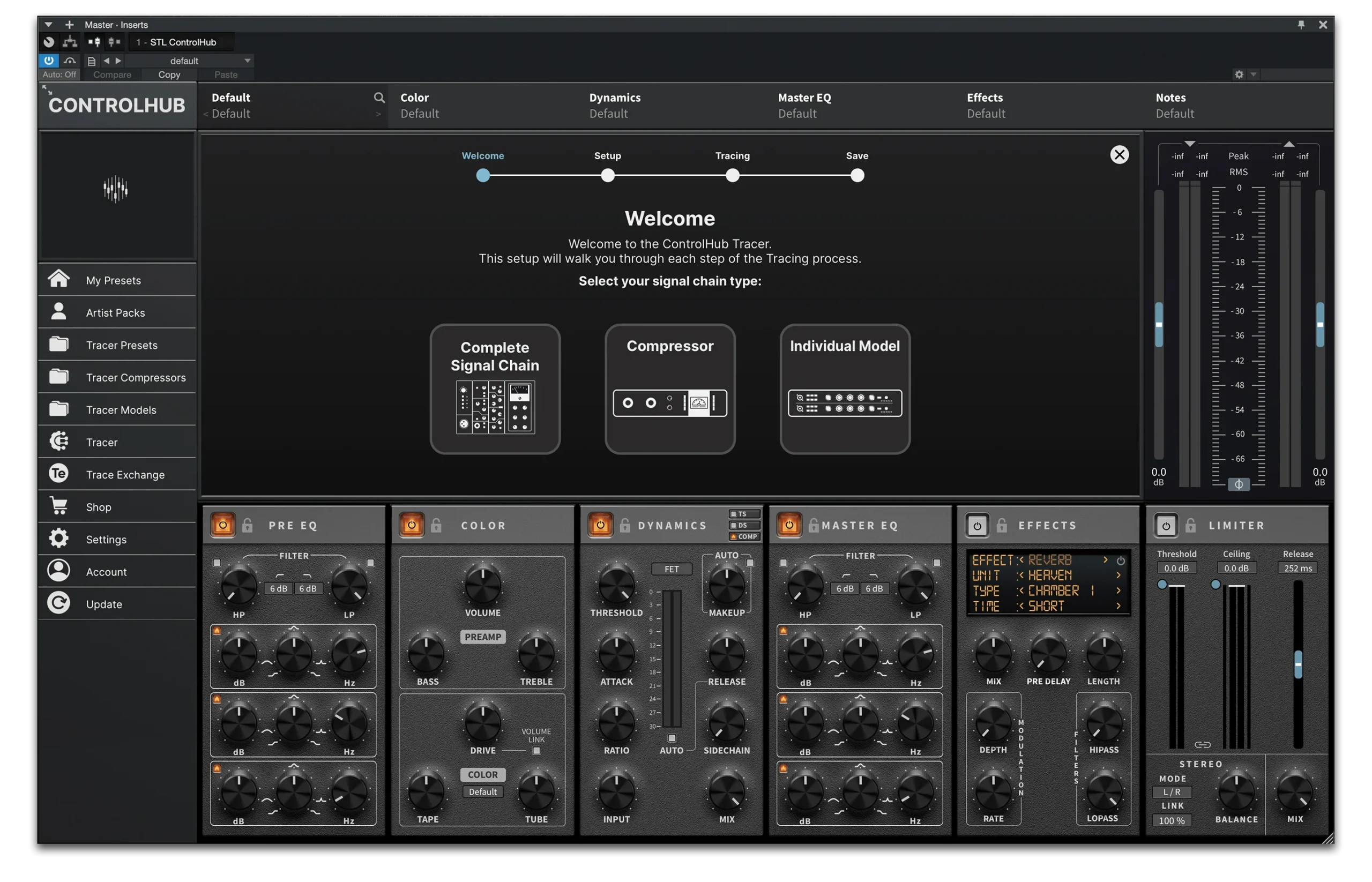The width and height of the screenshot is (1372, 882).
Task: Open Trace Exchange via Te icon
Action: pyautogui.click(x=58, y=474)
